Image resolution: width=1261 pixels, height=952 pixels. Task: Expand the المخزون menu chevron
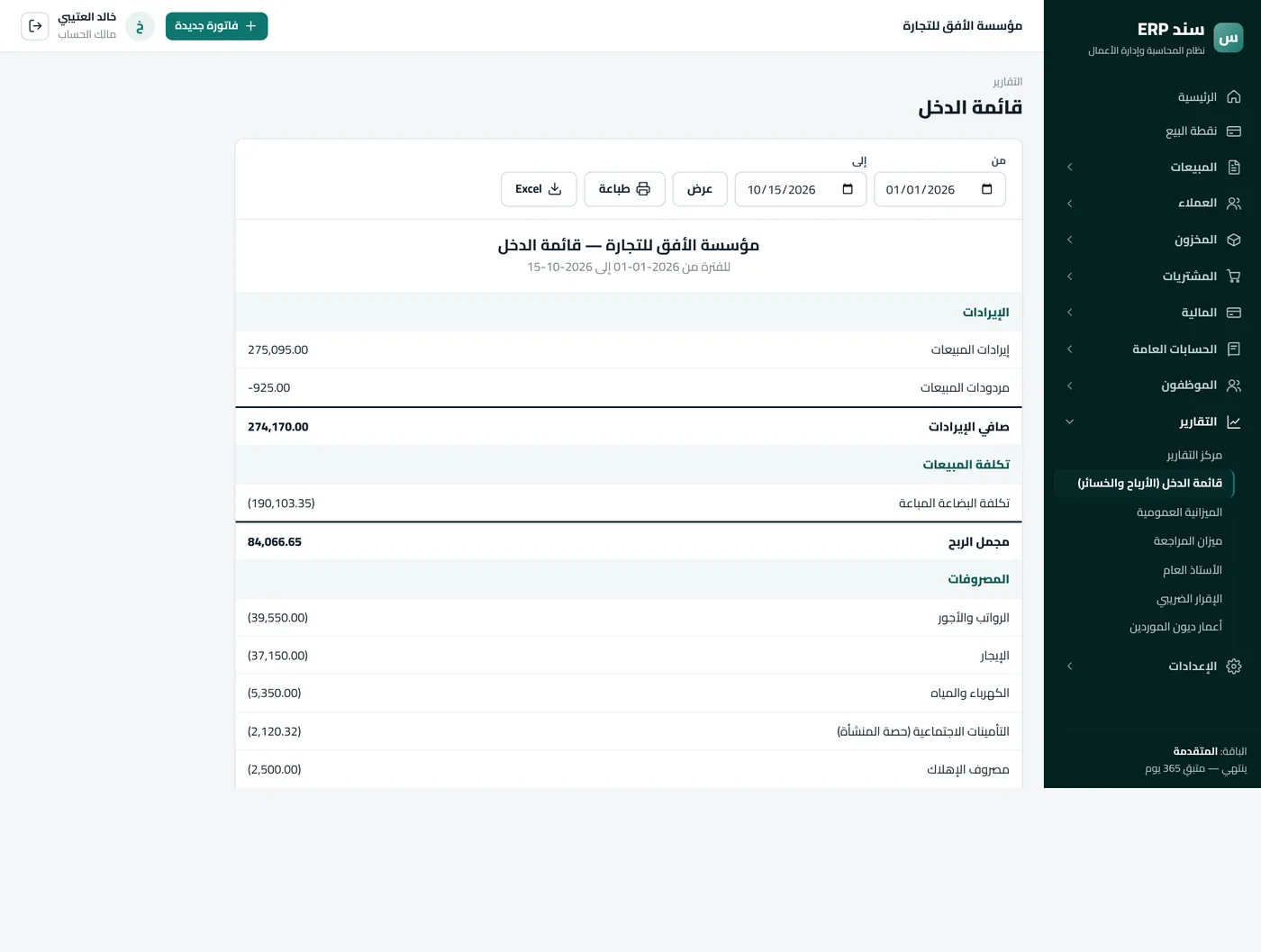[x=1069, y=240]
